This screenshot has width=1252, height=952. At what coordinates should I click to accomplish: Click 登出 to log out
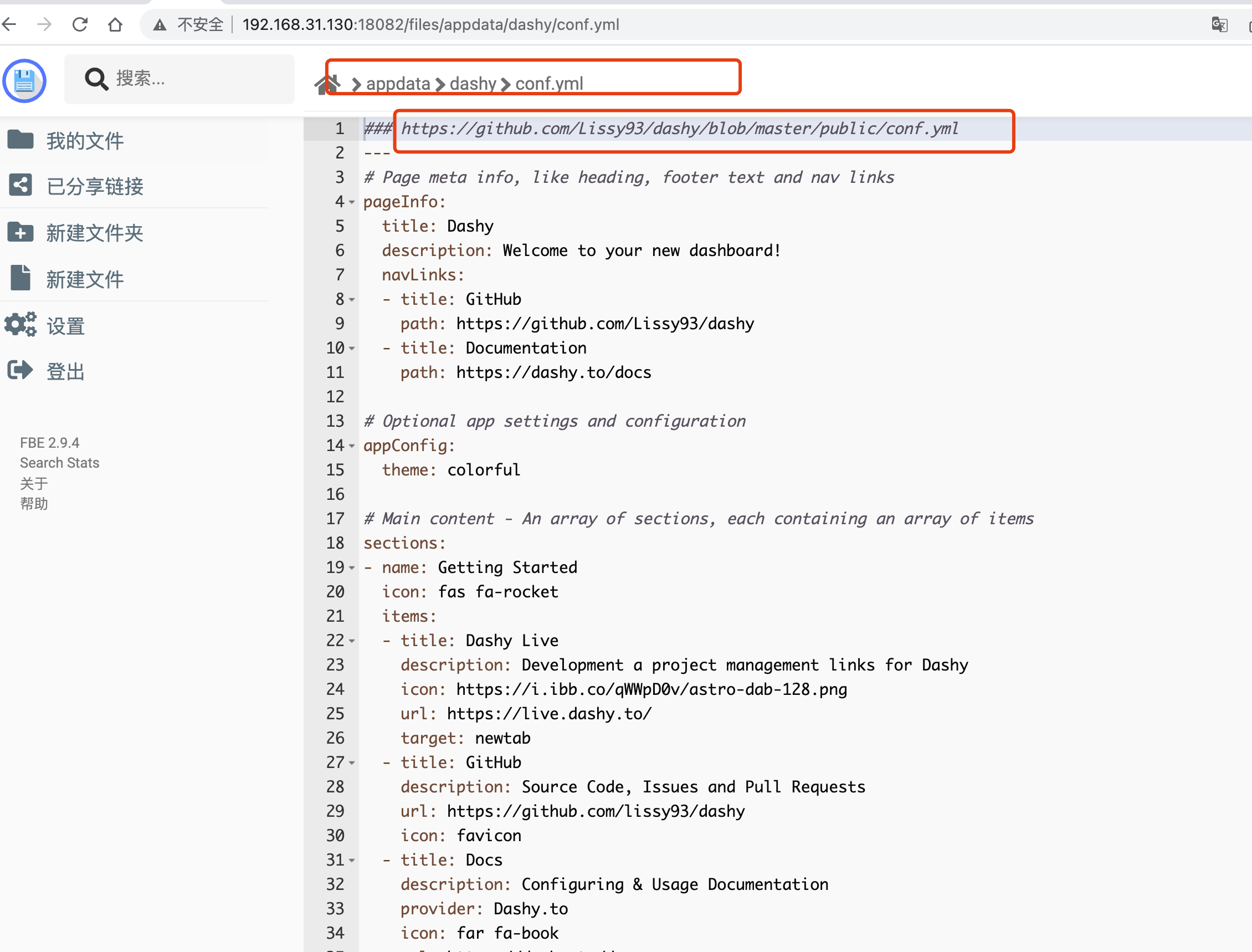pos(65,372)
